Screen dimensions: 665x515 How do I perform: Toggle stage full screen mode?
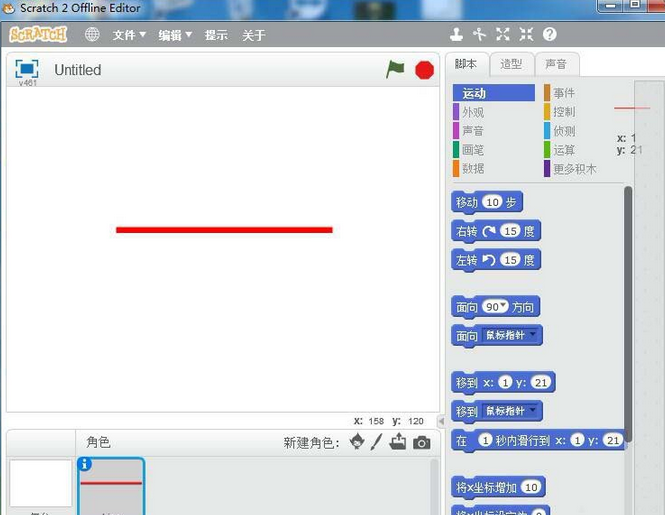click(x=27, y=68)
